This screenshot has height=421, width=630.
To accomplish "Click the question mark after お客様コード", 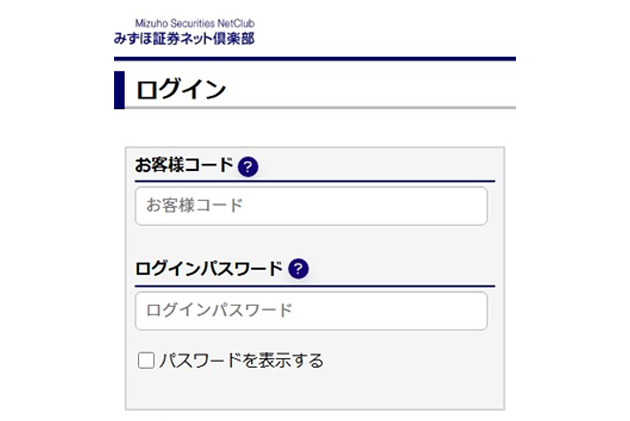I will (x=248, y=167).
